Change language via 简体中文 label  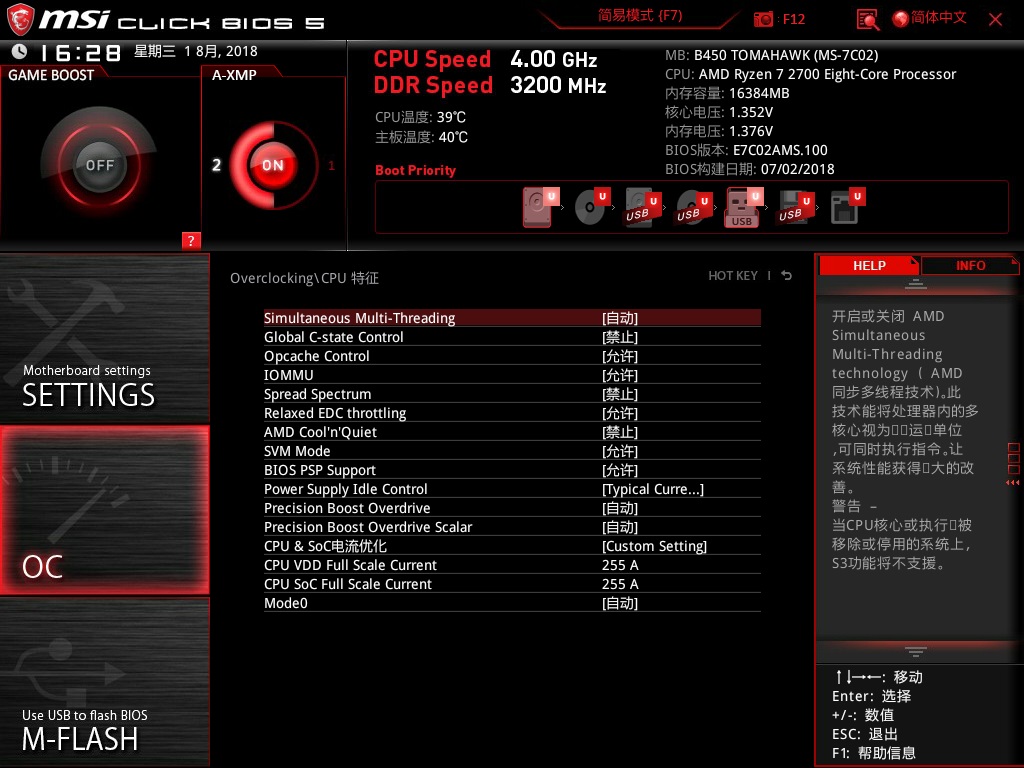click(938, 18)
